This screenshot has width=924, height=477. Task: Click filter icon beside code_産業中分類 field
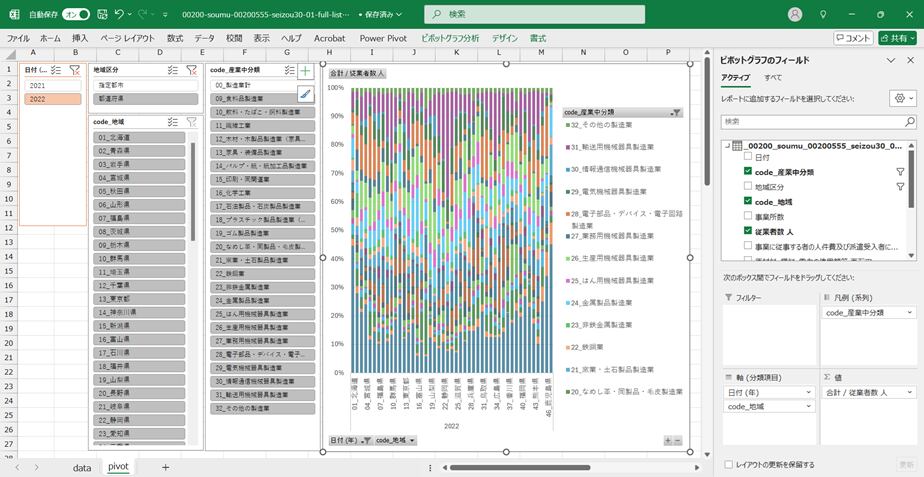pos(900,172)
